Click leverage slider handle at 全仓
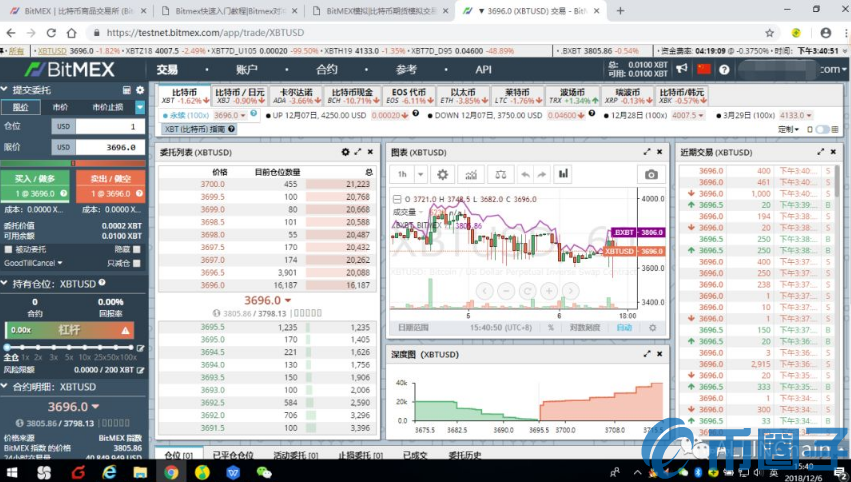Viewport: 851px width, 482px height. [7, 347]
